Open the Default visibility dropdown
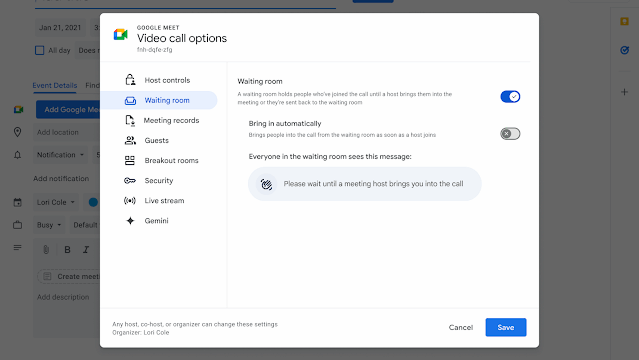The width and height of the screenshot is (639, 360). 85,225
